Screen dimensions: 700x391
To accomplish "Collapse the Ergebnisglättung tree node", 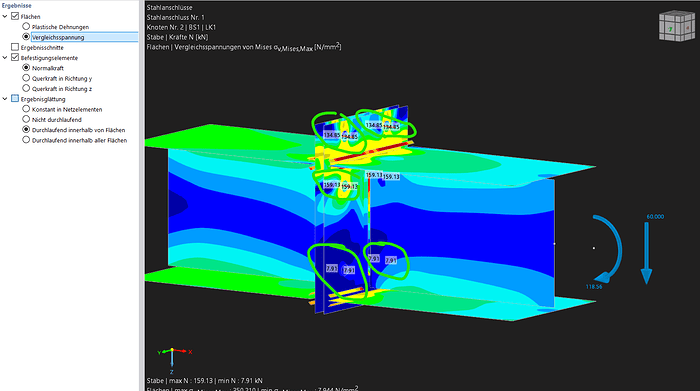I will tap(5, 99).
